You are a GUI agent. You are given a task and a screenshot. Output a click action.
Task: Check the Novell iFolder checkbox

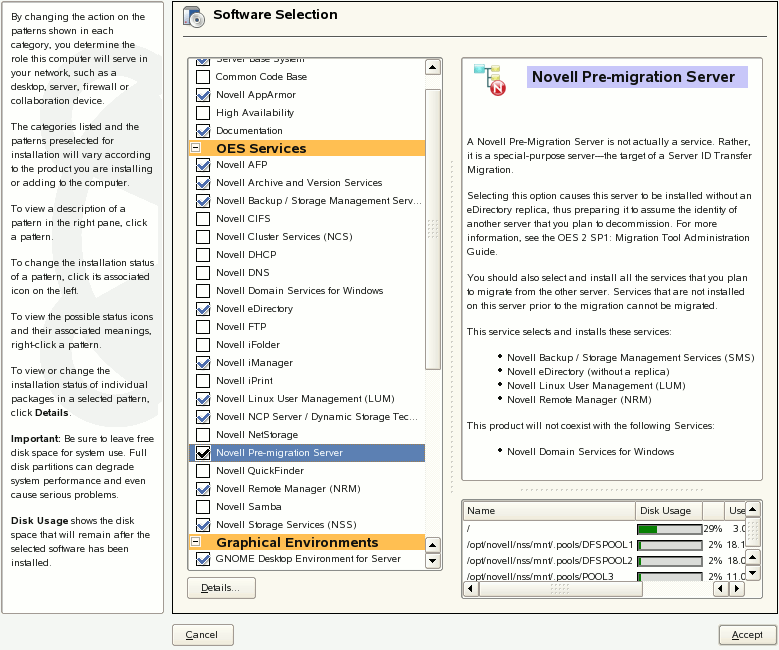pos(203,344)
